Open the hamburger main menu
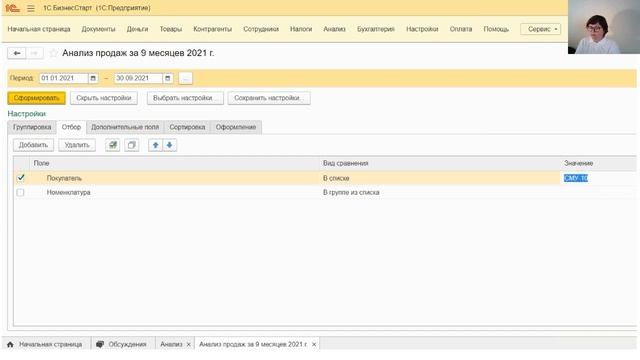 click(x=31, y=8)
